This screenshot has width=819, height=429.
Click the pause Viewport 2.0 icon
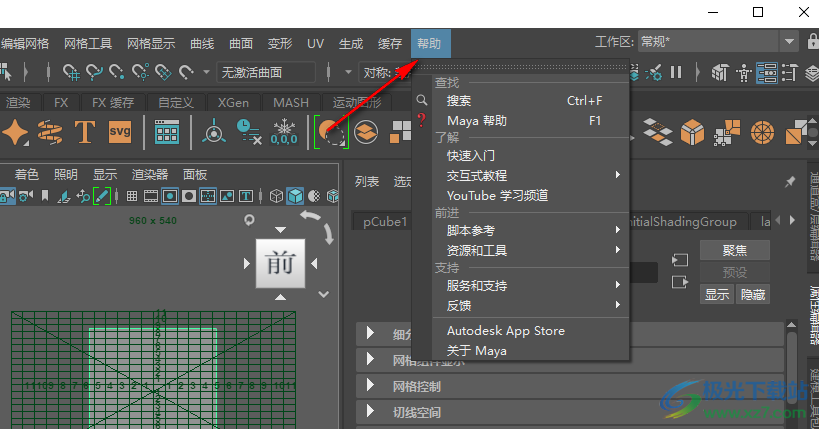coord(676,72)
